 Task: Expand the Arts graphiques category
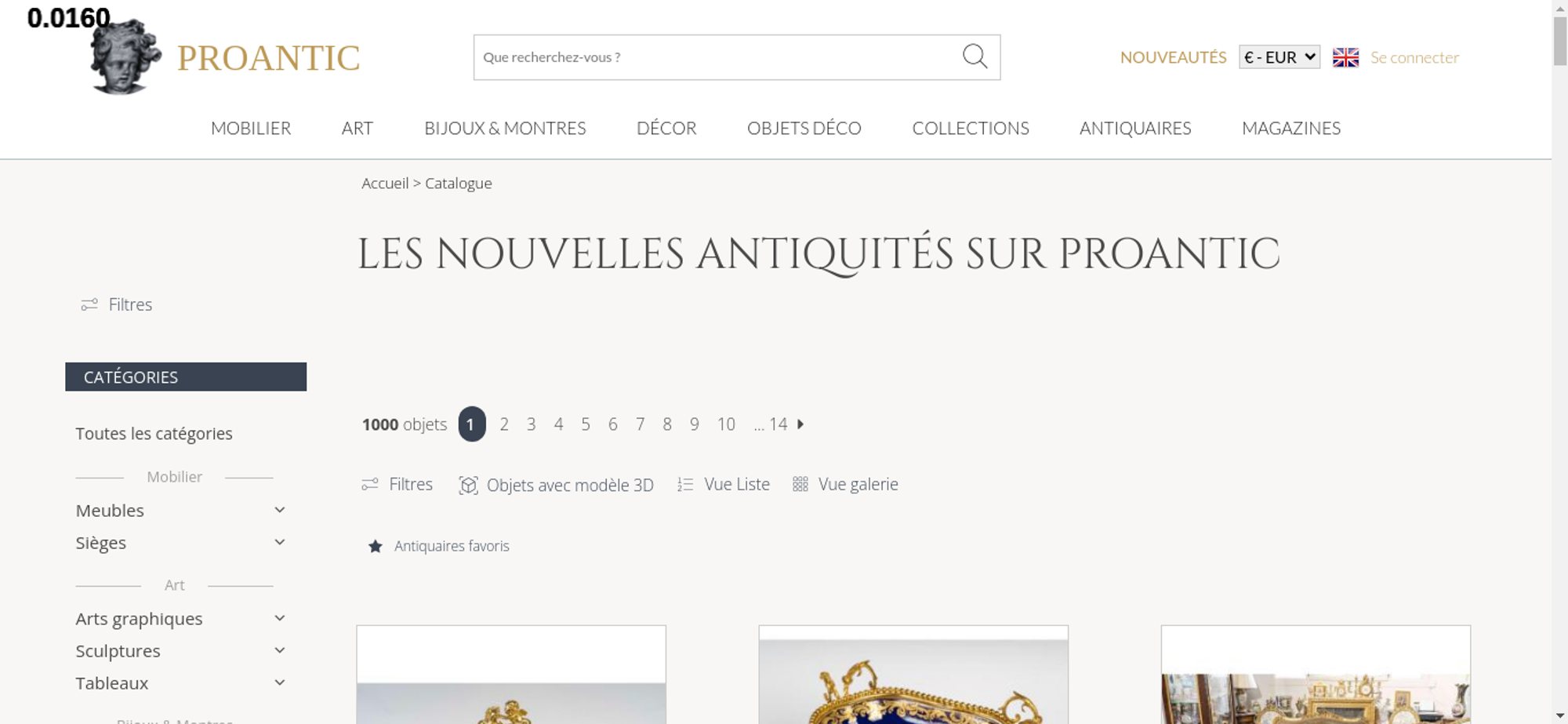click(x=280, y=618)
